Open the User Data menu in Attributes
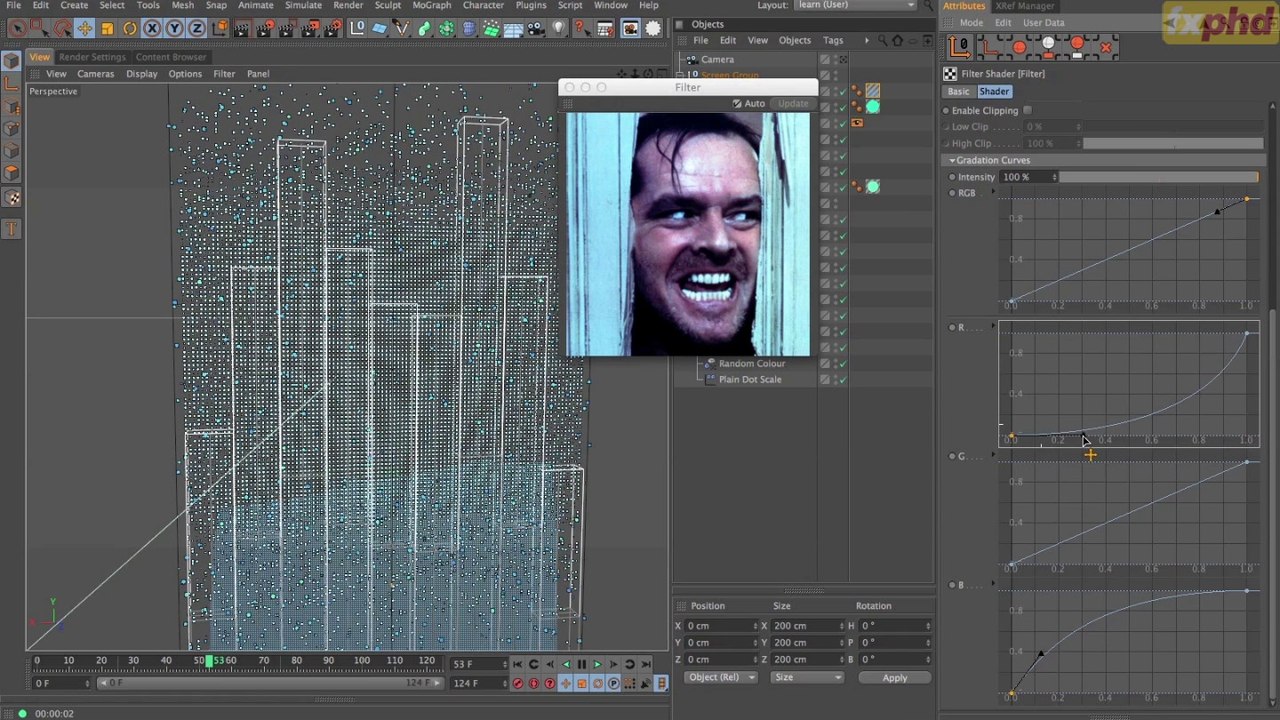Viewport: 1280px width, 720px height. 1044,23
